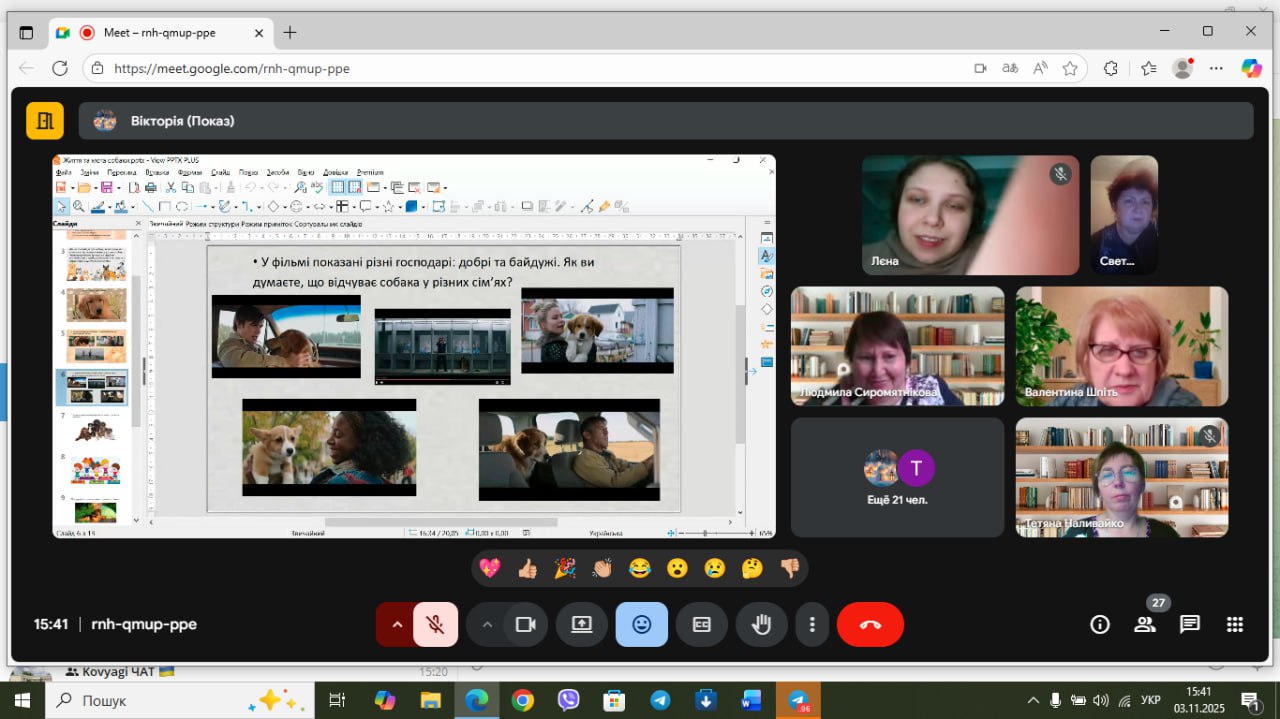Toggle the camera on or off
Viewport: 1280px width, 719px height.
525,625
